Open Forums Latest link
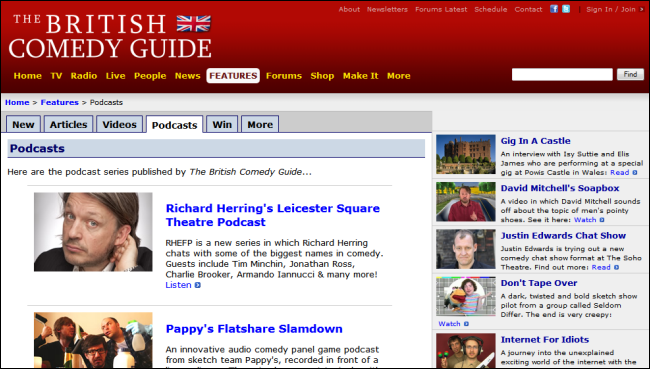The height and width of the screenshot is (369, 650). click(441, 9)
